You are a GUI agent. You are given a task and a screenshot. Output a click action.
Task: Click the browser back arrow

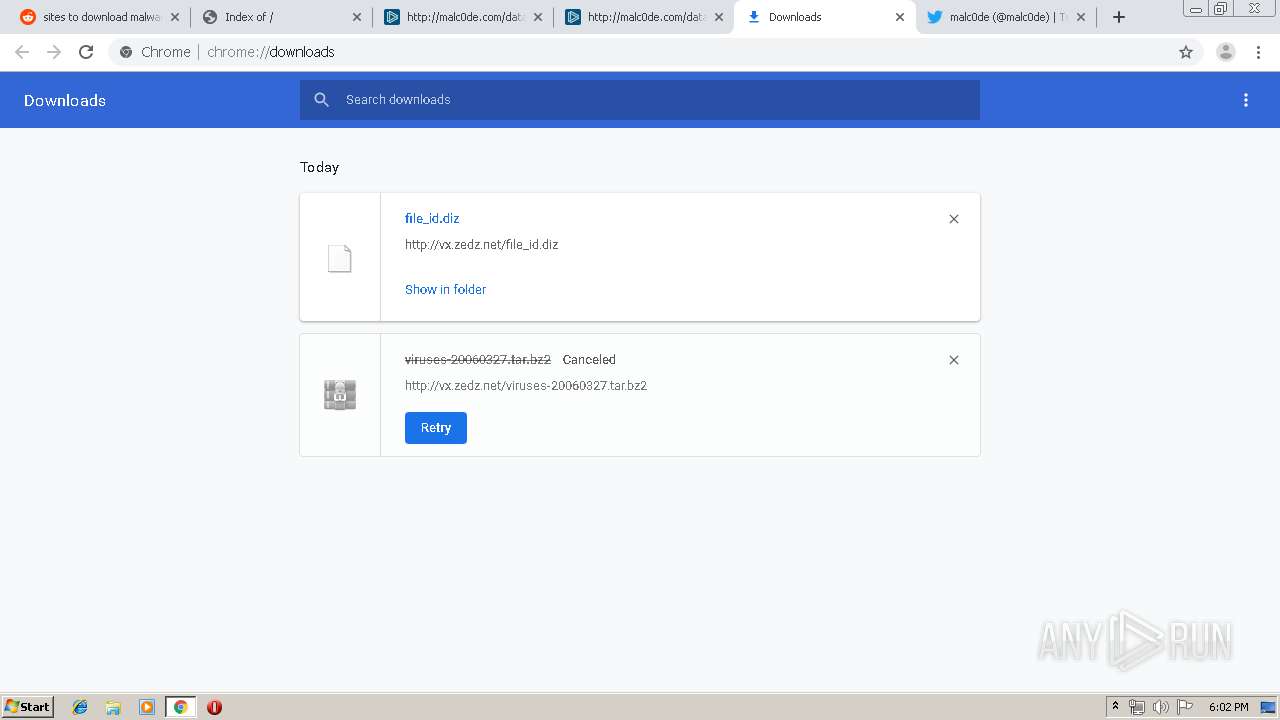(22, 52)
